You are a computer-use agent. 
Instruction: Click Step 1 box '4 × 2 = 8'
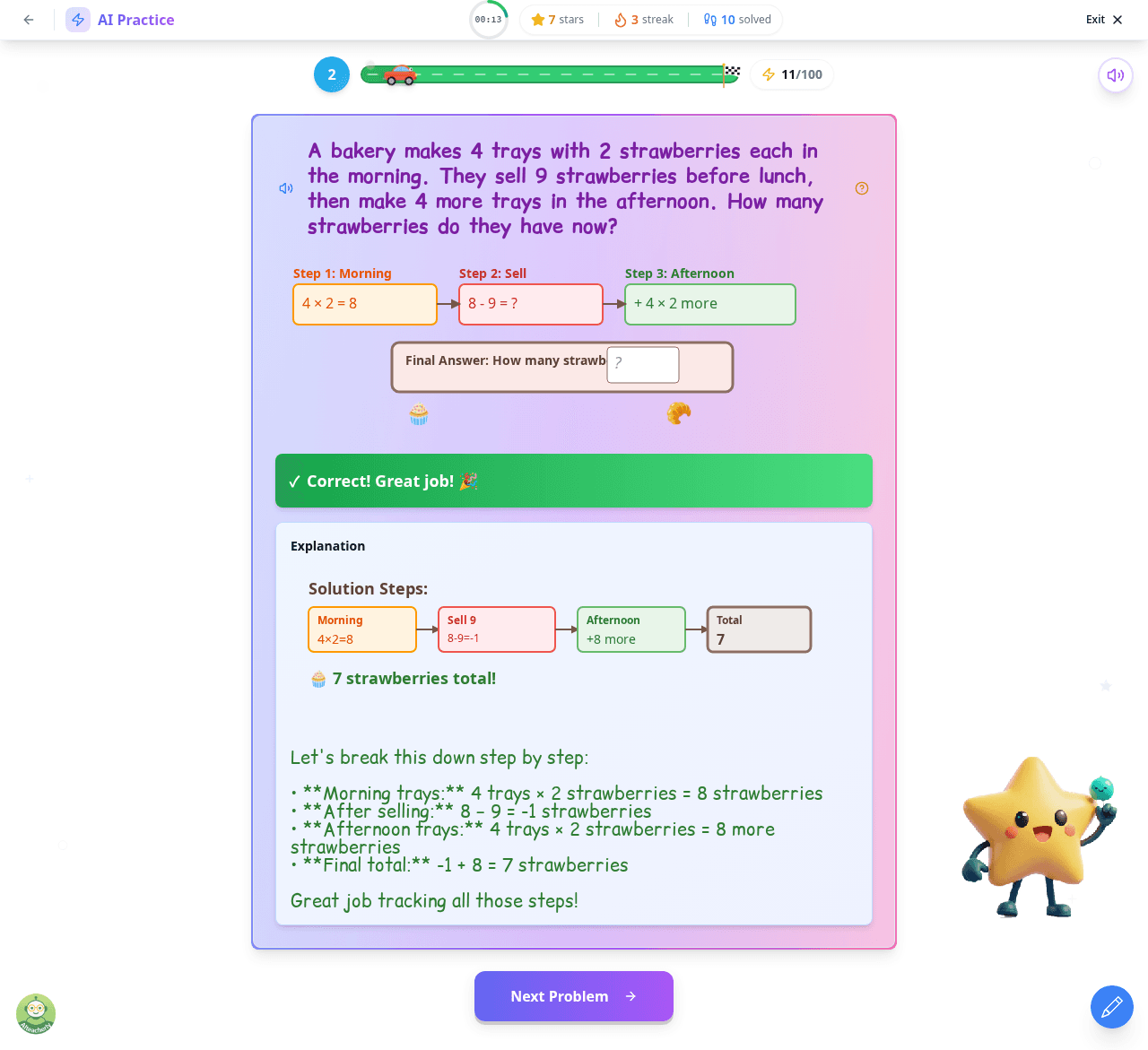(x=365, y=304)
